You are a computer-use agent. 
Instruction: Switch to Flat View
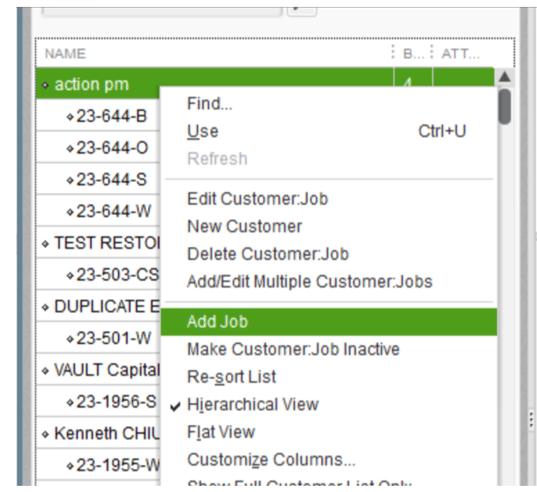(x=221, y=432)
